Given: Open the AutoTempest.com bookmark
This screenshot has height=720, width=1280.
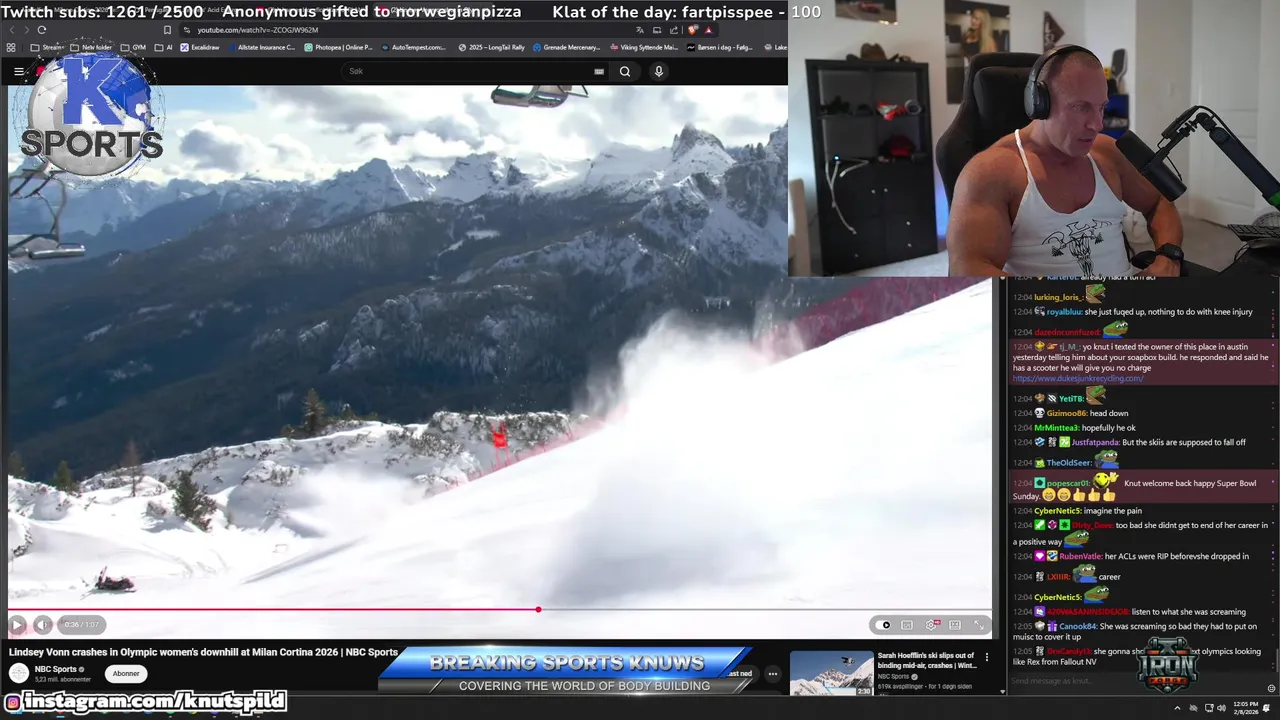Looking at the screenshot, I should (x=413, y=47).
